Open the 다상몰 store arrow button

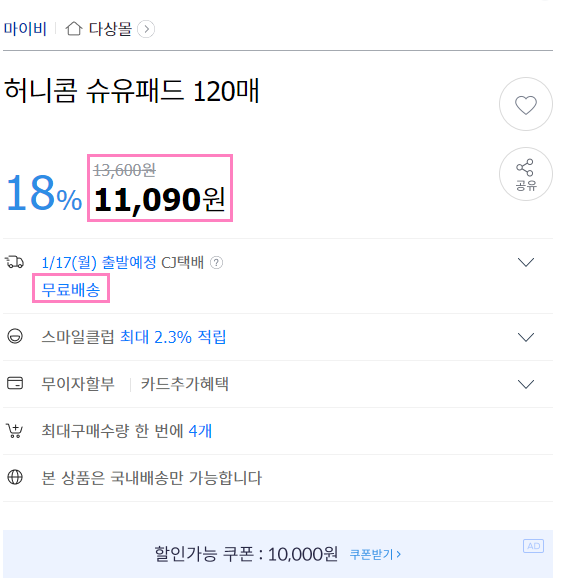tap(146, 29)
